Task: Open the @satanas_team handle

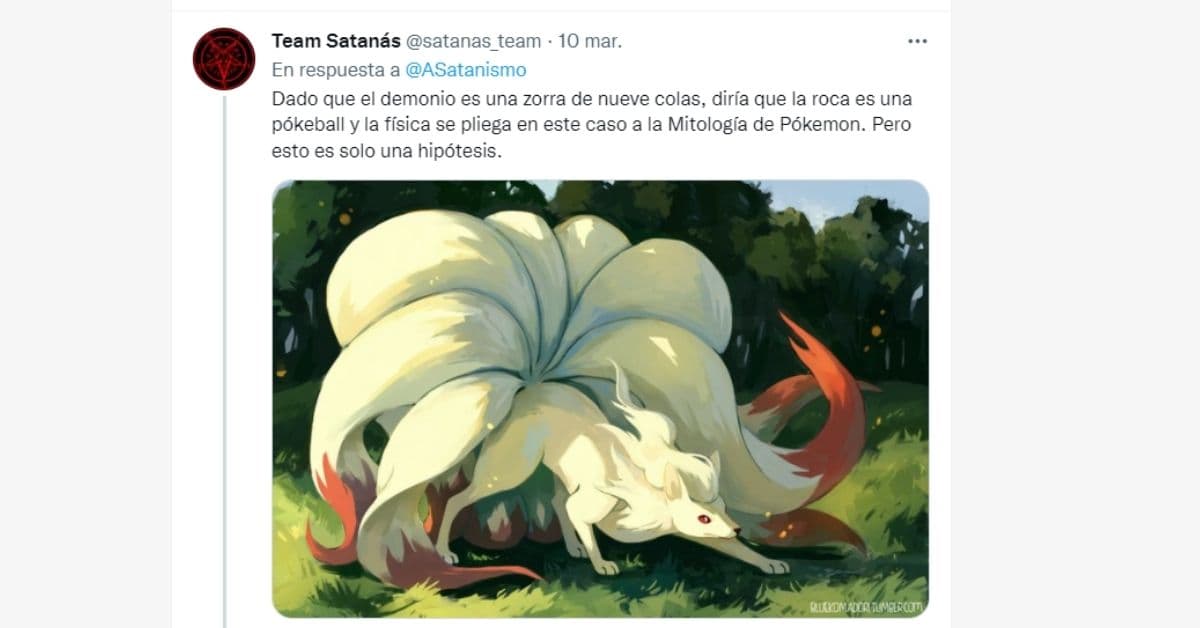Action: pyautogui.click(x=472, y=41)
